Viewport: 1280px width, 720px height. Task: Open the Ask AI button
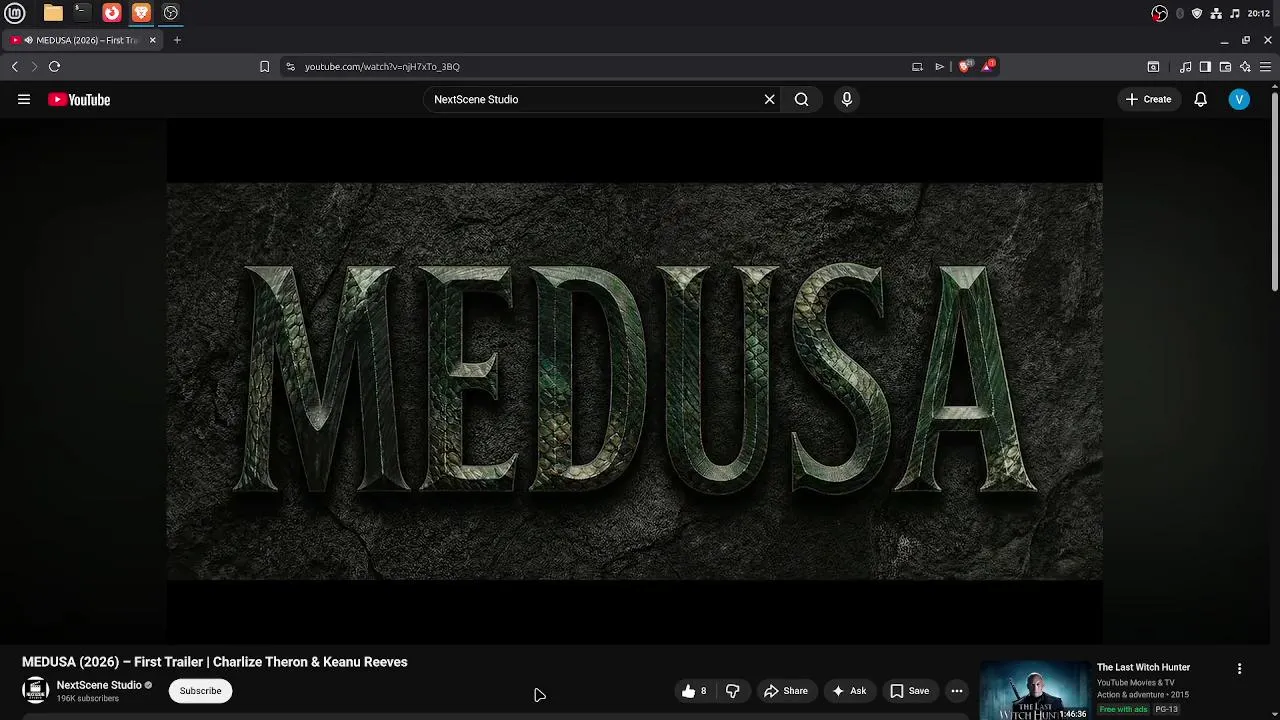[x=848, y=691]
